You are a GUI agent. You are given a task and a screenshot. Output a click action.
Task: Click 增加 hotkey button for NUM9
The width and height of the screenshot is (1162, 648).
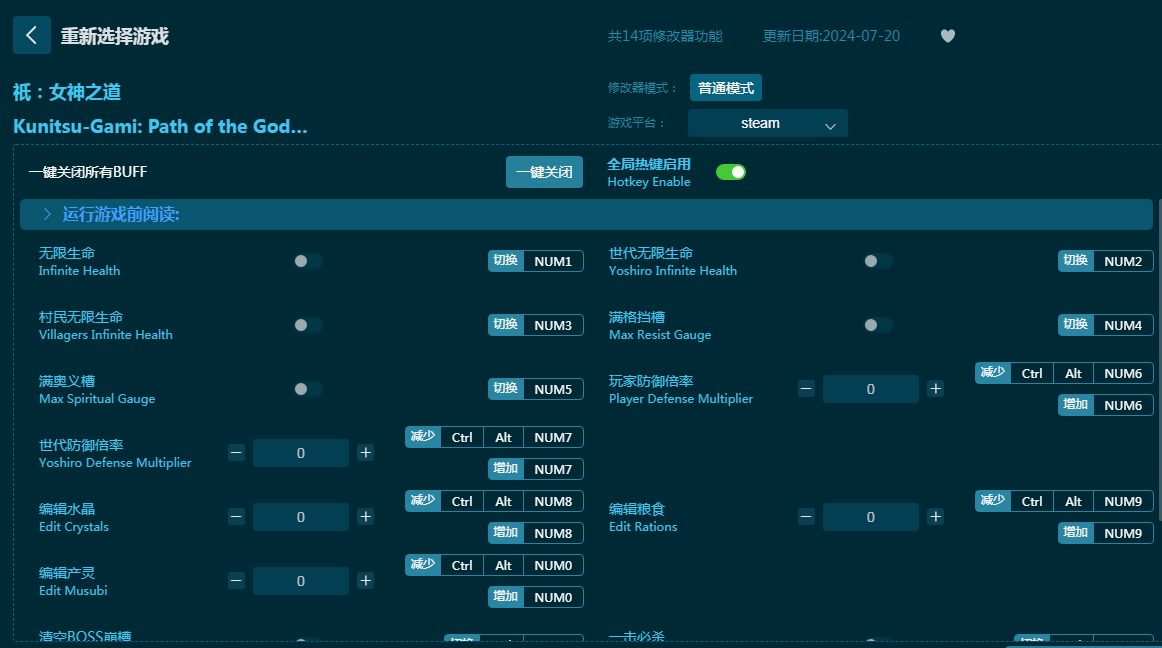point(1075,532)
